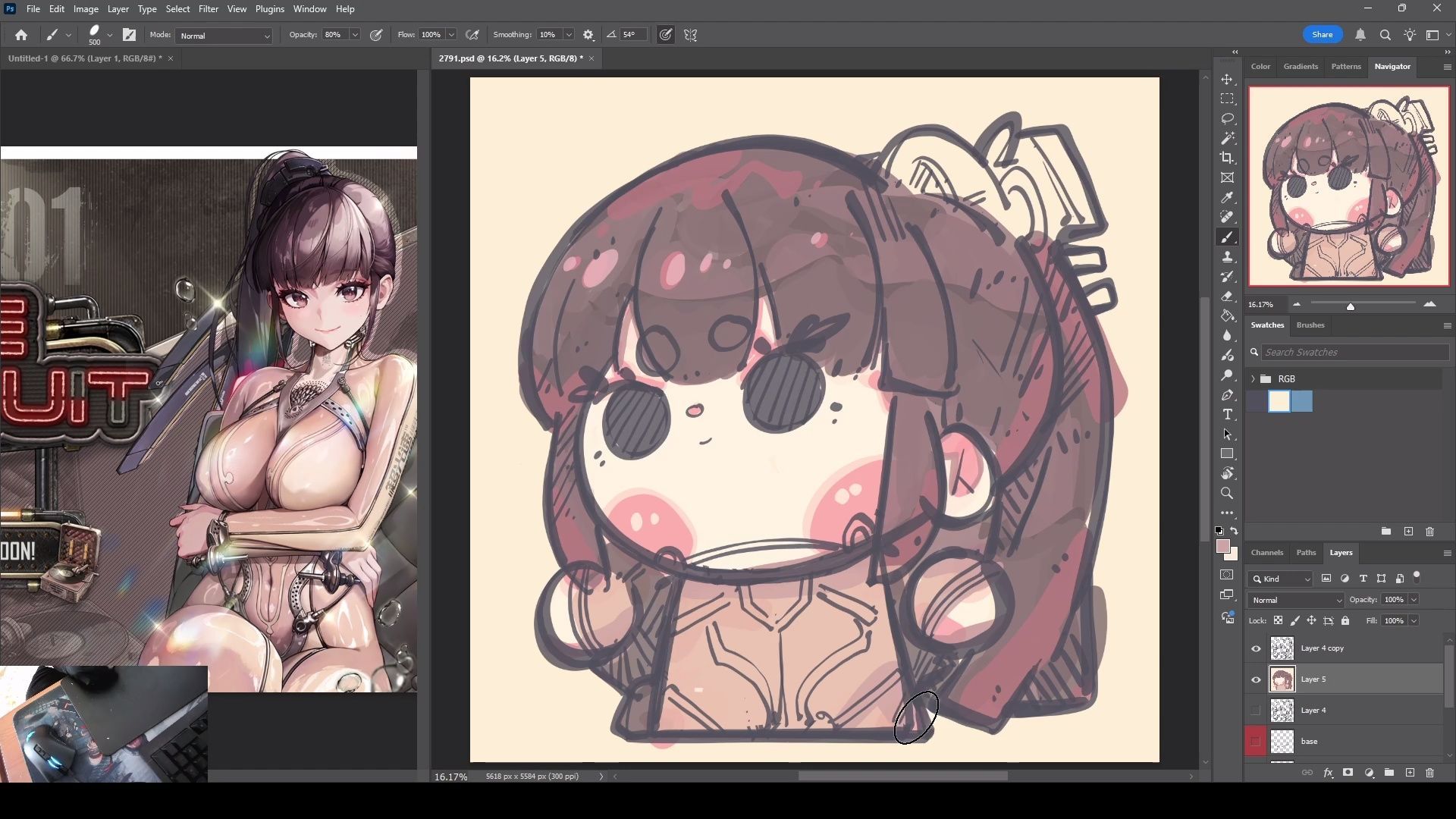This screenshot has height=819, width=1456.
Task: Select the Zoom tool
Action: [x=1227, y=494]
